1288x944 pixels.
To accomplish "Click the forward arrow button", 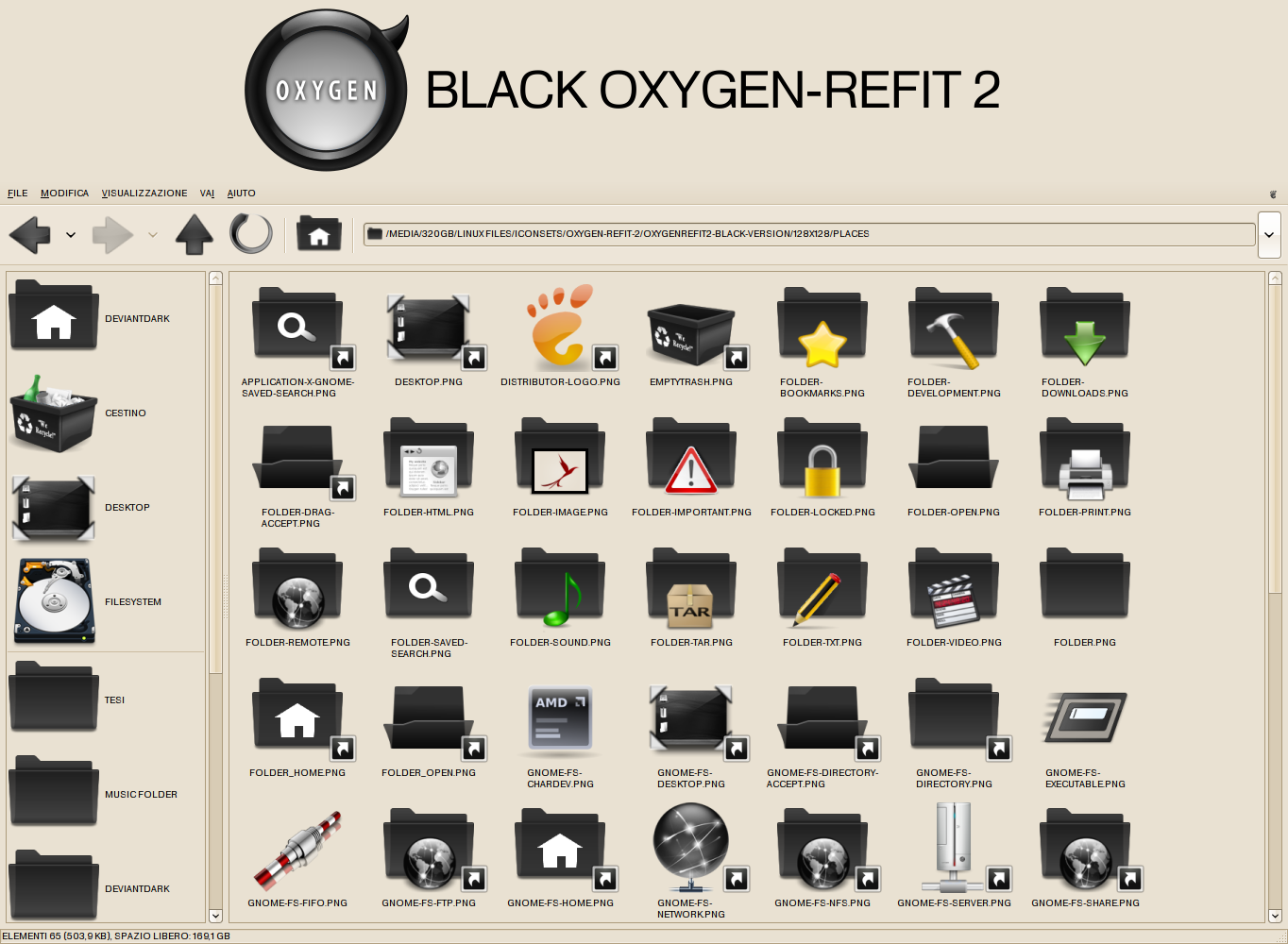I will (x=112, y=234).
